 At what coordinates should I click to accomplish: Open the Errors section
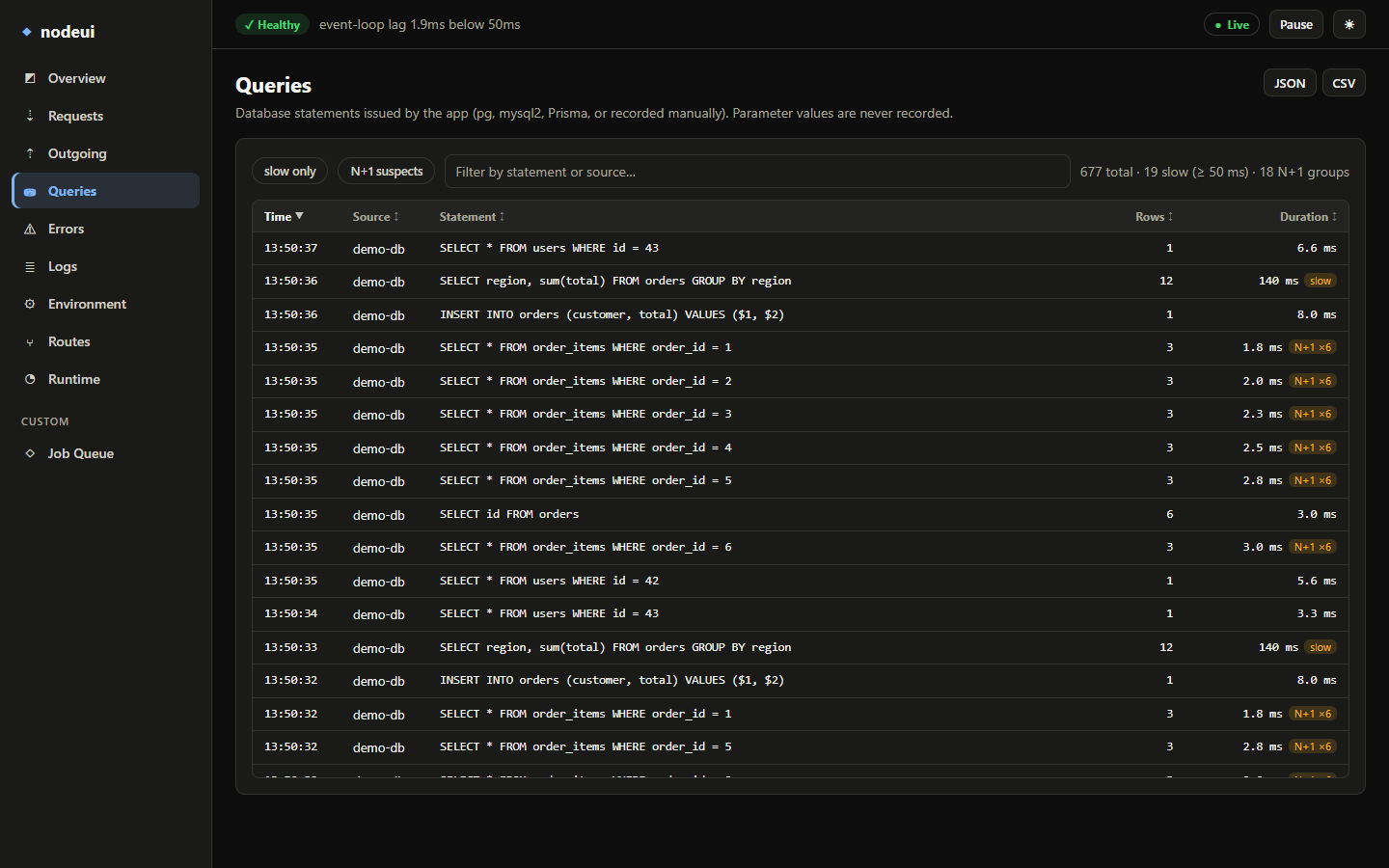[105, 229]
